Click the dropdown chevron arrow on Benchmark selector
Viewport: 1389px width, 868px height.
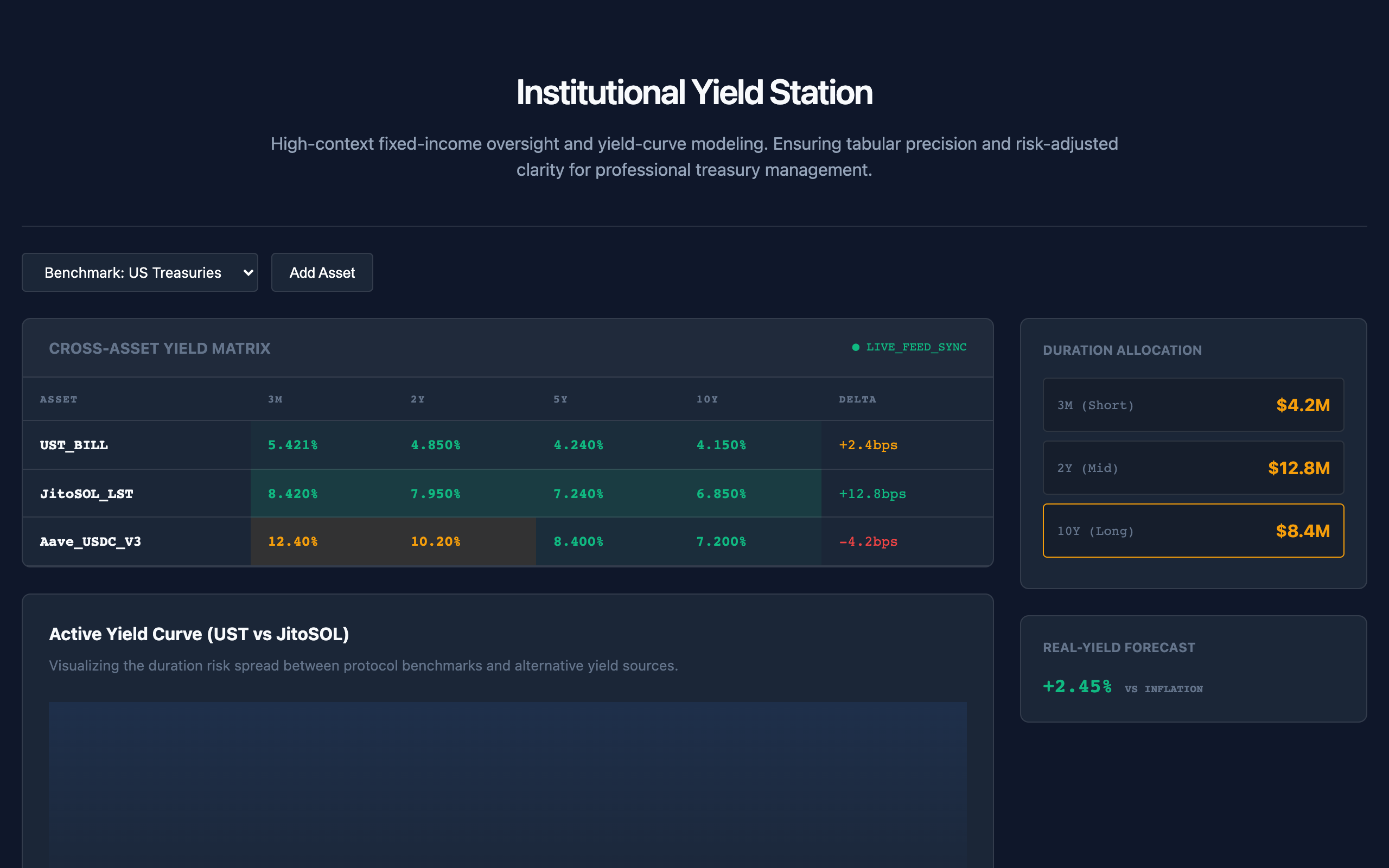(248, 273)
